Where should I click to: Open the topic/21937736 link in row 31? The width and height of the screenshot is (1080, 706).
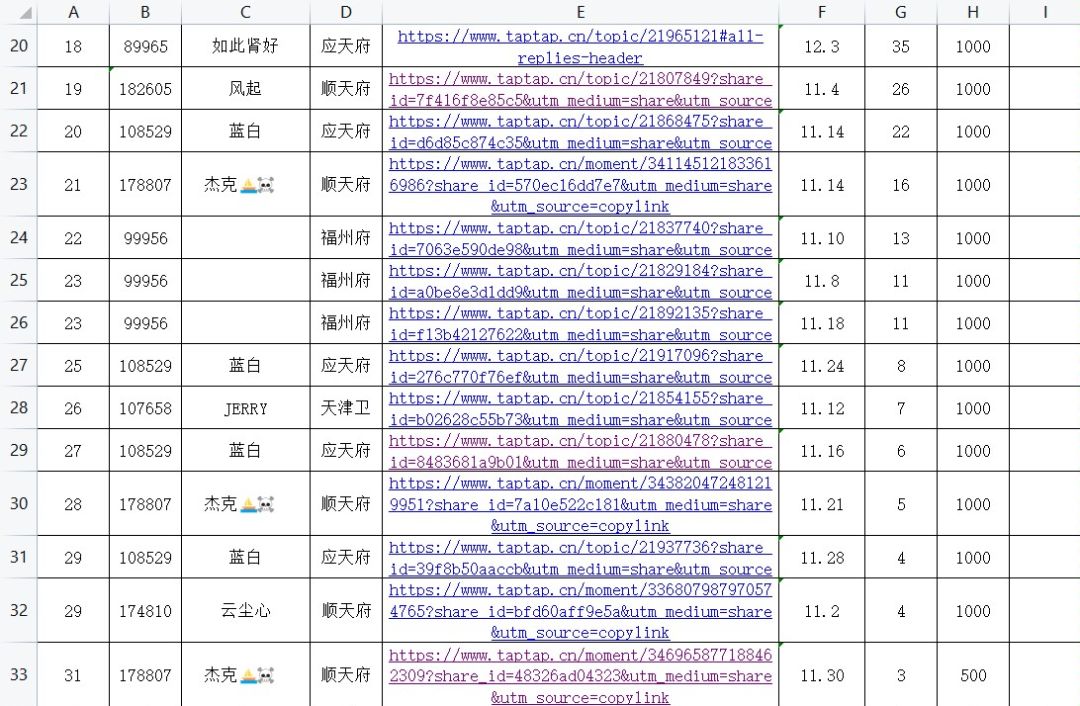pyautogui.click(x=581, y=558)
